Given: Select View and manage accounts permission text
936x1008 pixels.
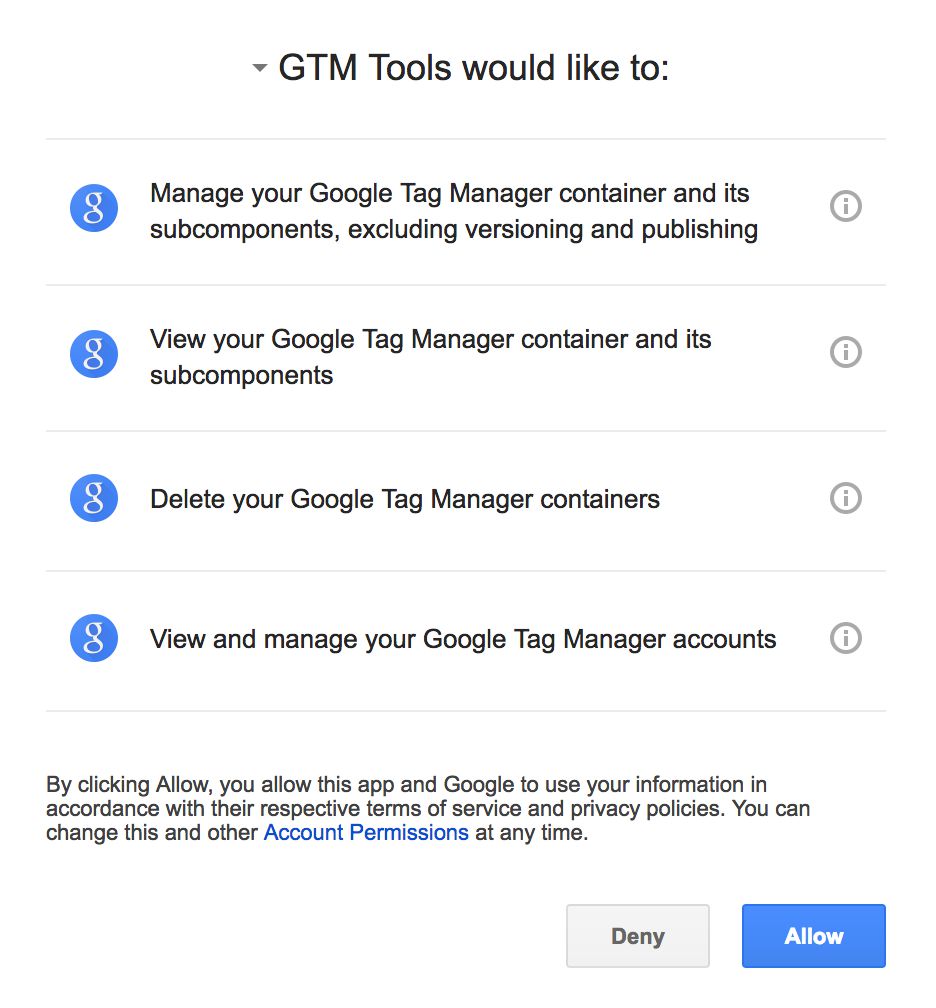Looking at the screenshot, I should point(463,640).
